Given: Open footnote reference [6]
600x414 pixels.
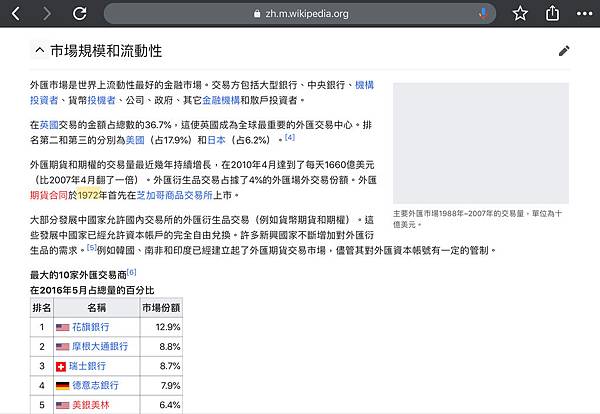Looking at the screenshot, I should click(x=131, y=272).
